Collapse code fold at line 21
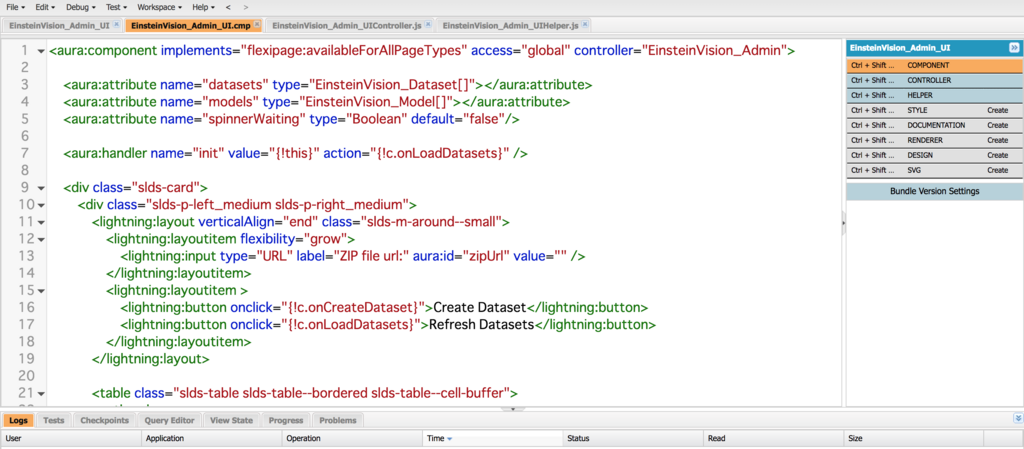1024x449 pixels. (x=40, y=394)
